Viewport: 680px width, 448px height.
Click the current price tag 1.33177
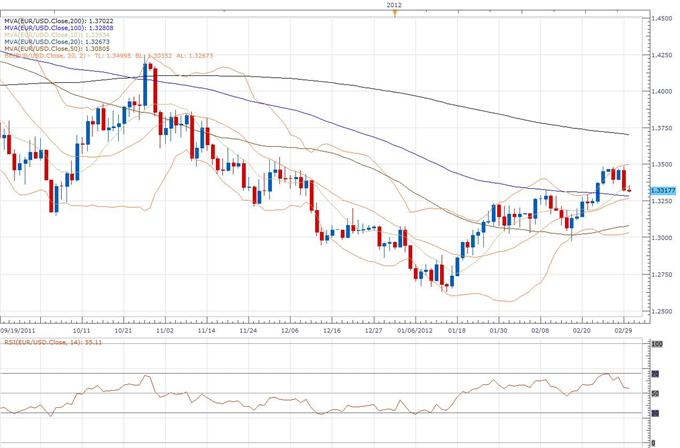(664, 190)
